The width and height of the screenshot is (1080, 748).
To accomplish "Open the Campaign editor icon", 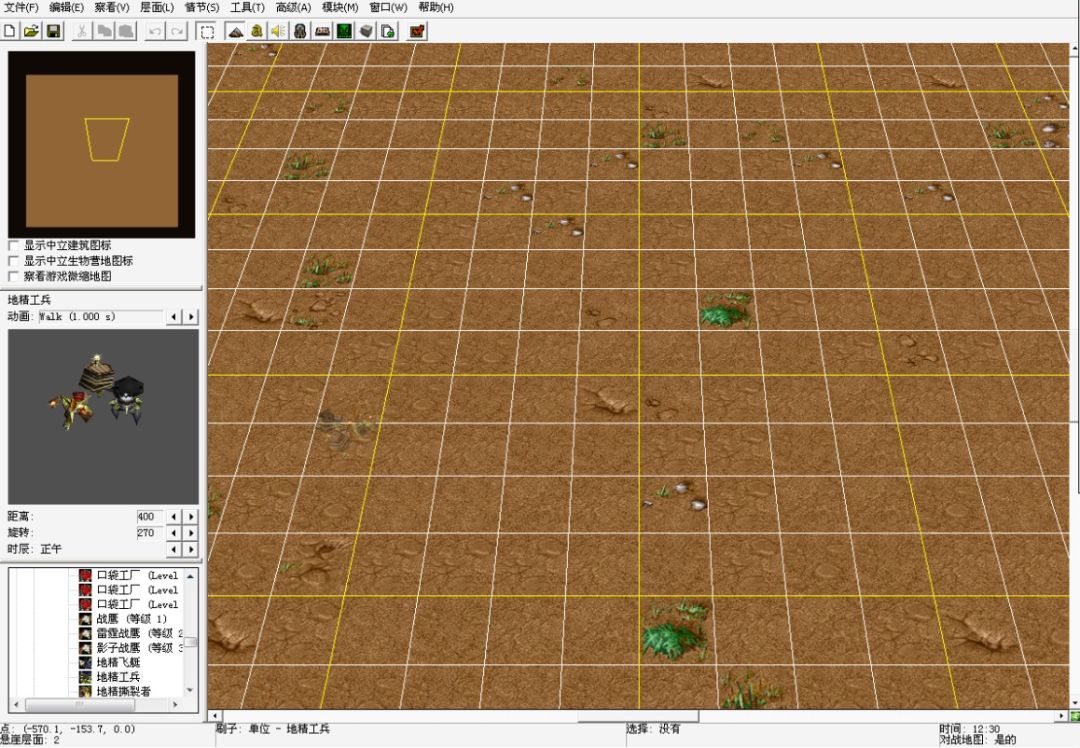I will 322,31.
